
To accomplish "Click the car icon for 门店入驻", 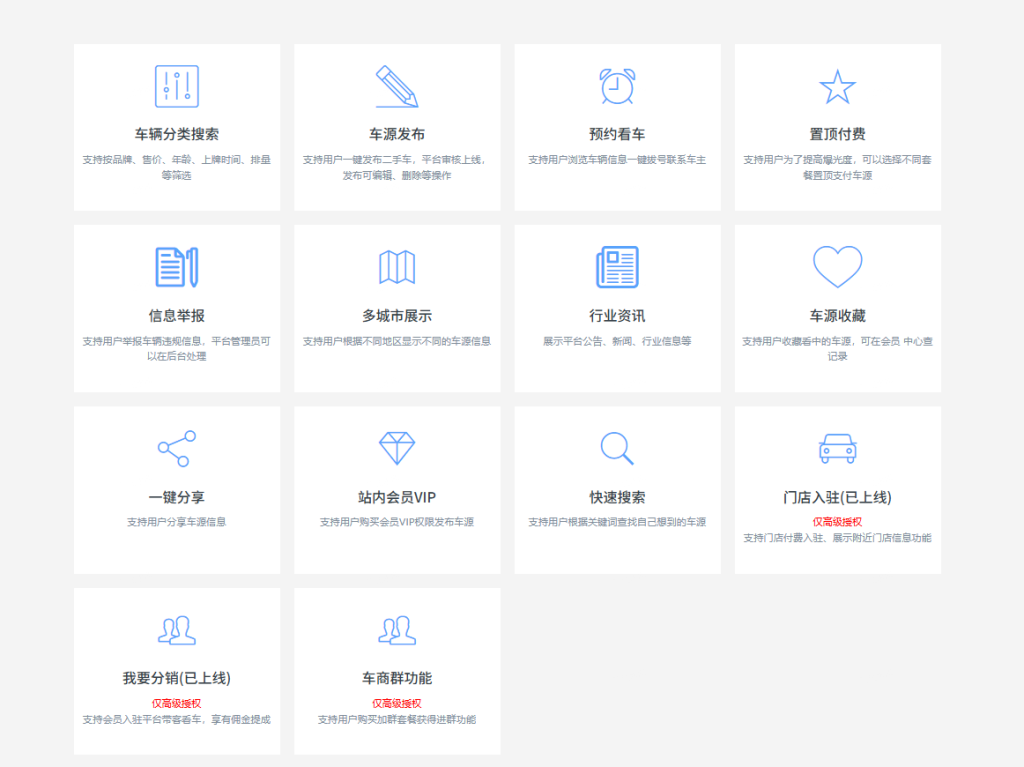I will pos(837,448).
